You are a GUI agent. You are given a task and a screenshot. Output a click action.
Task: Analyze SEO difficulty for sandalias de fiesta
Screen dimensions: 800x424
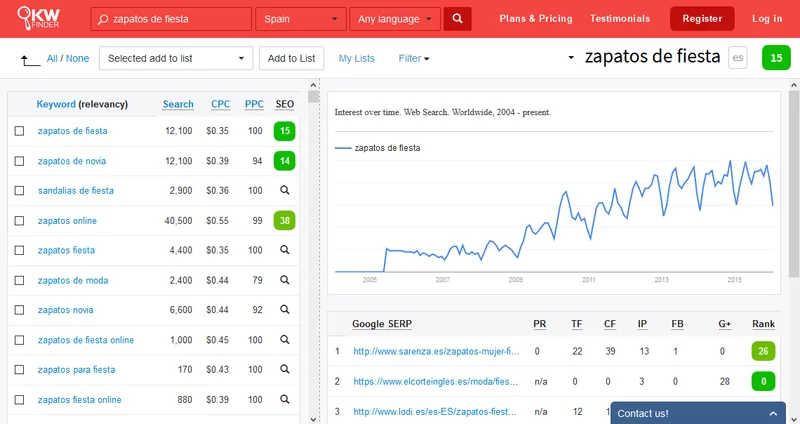(285, 190)
